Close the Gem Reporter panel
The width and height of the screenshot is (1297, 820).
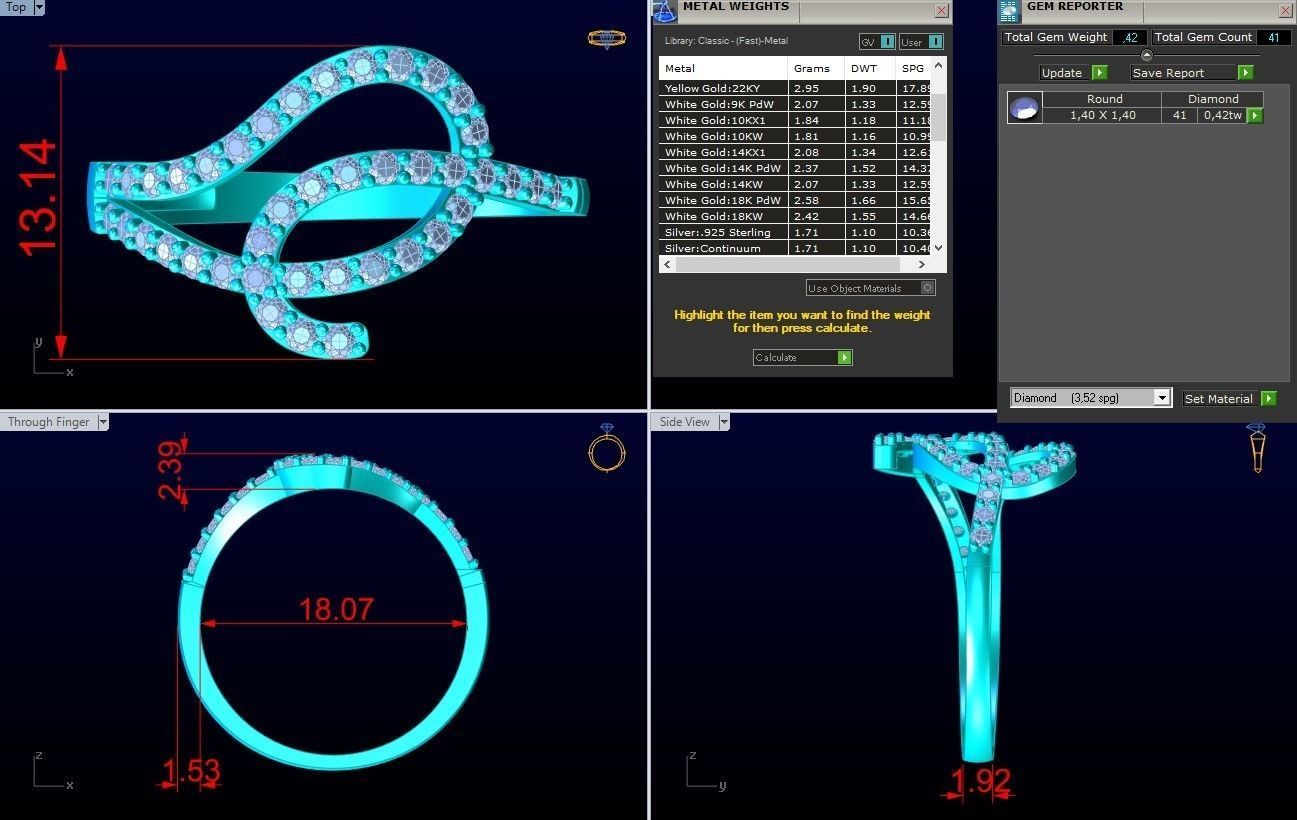[x=1286, y=10]
